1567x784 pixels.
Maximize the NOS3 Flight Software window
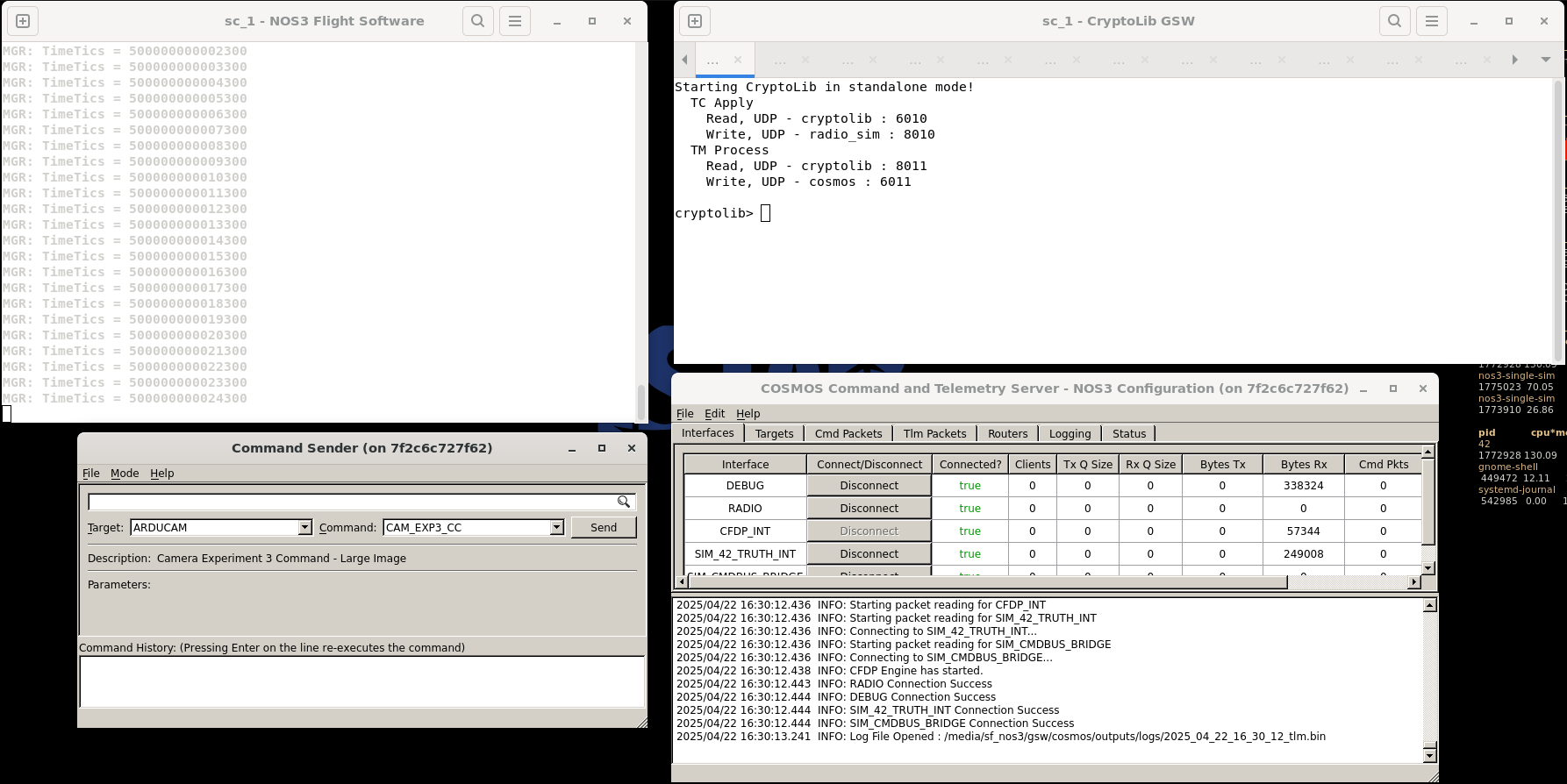pyautogui.click(x=592, y=21)
